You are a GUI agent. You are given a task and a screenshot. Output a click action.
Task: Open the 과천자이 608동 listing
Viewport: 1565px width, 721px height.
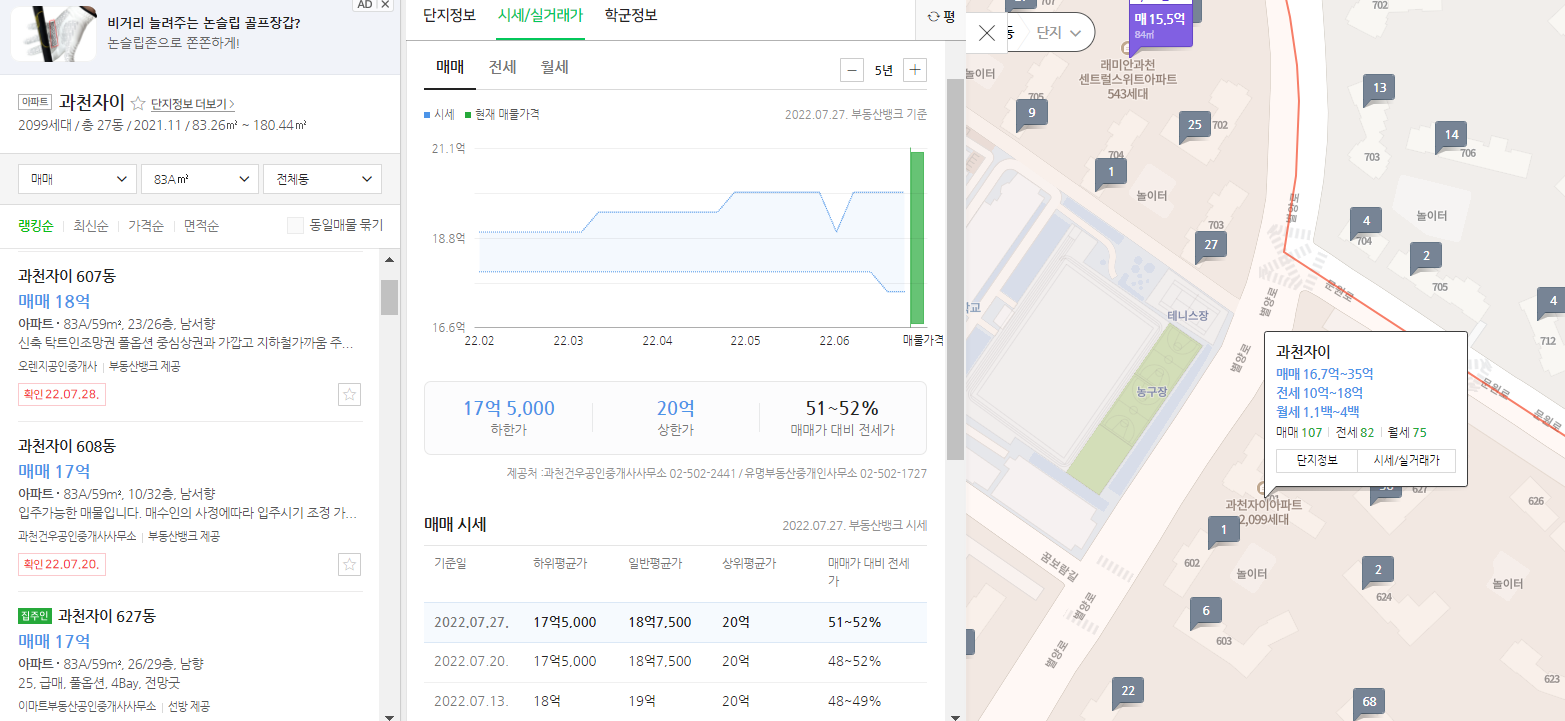67,446
